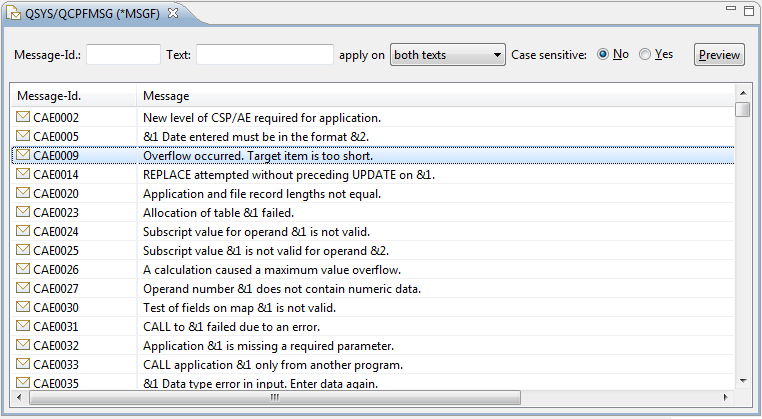Sort by the Message-Id. column header

73,96
